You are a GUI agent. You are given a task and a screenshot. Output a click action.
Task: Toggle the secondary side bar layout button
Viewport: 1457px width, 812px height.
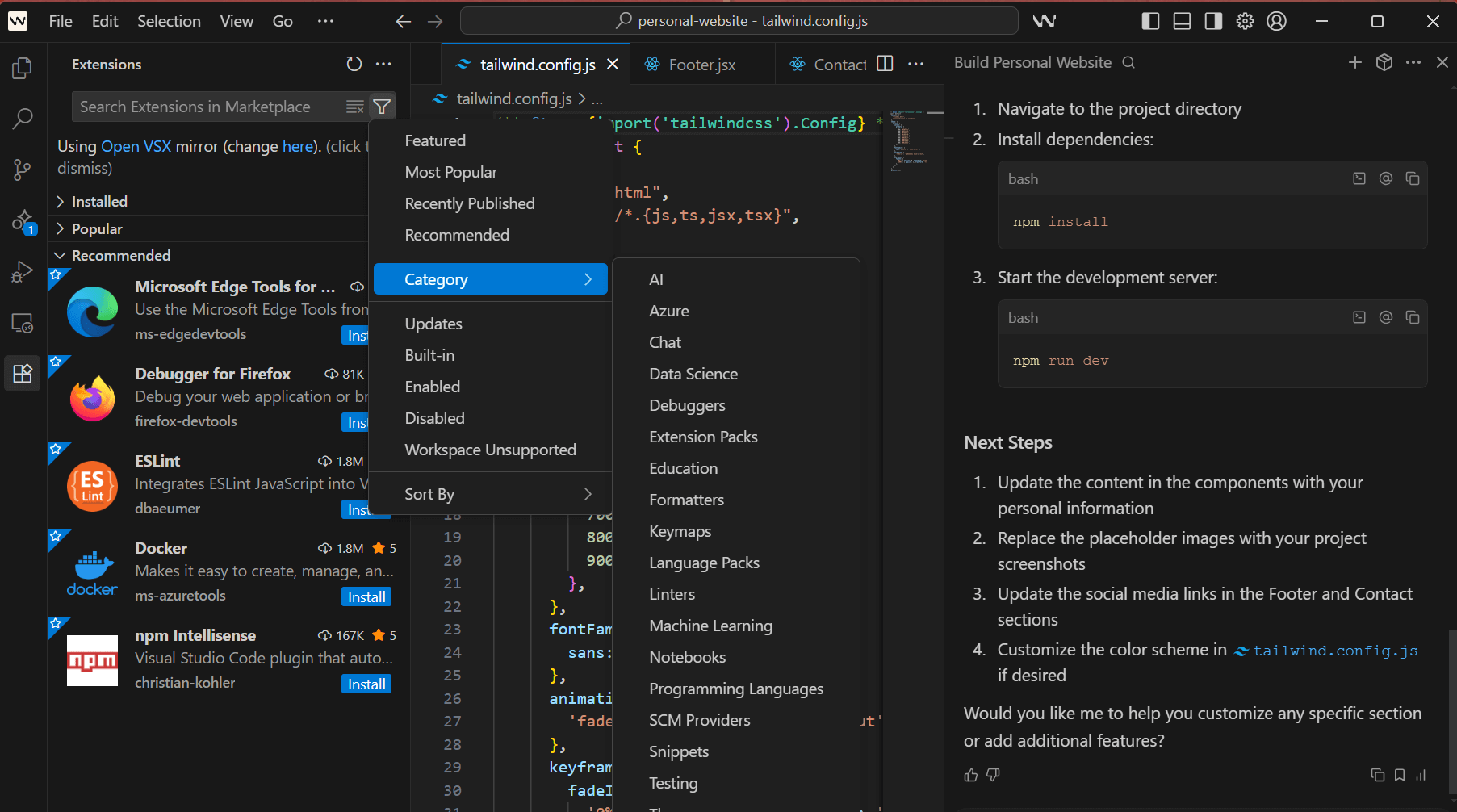coord(1213,21)
